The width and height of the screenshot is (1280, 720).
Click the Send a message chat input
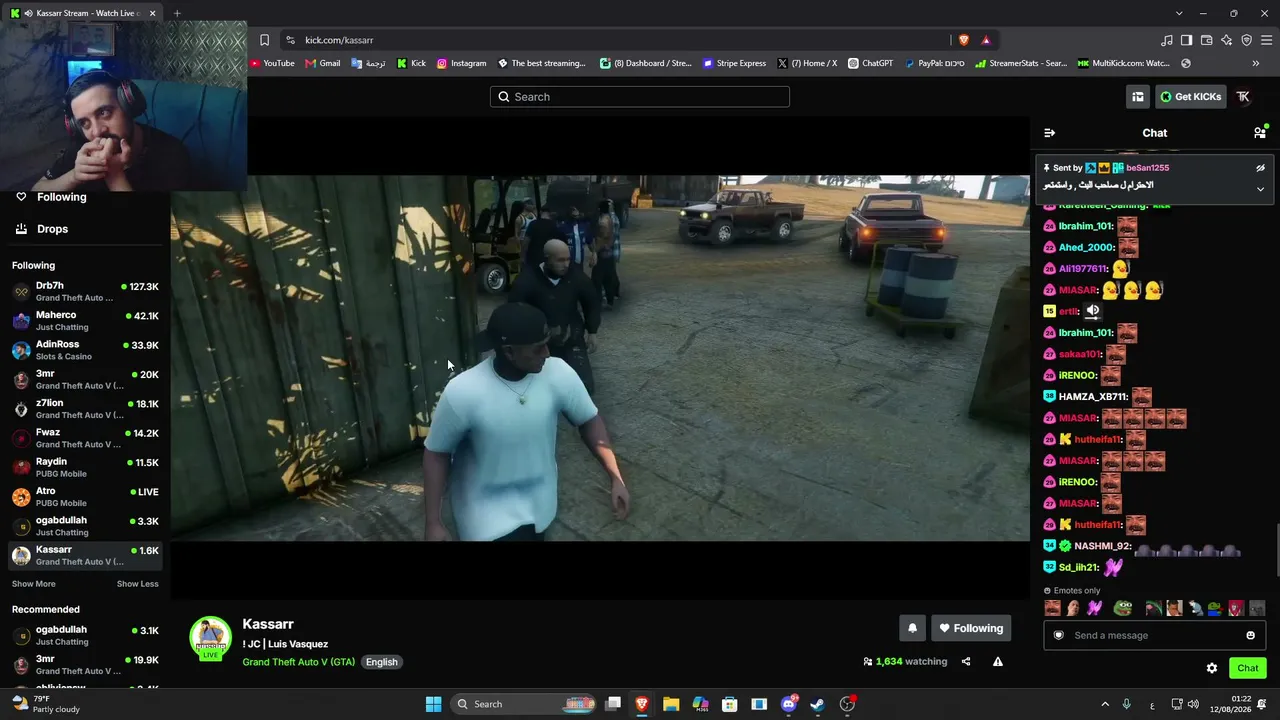[x=1155, y=636]
